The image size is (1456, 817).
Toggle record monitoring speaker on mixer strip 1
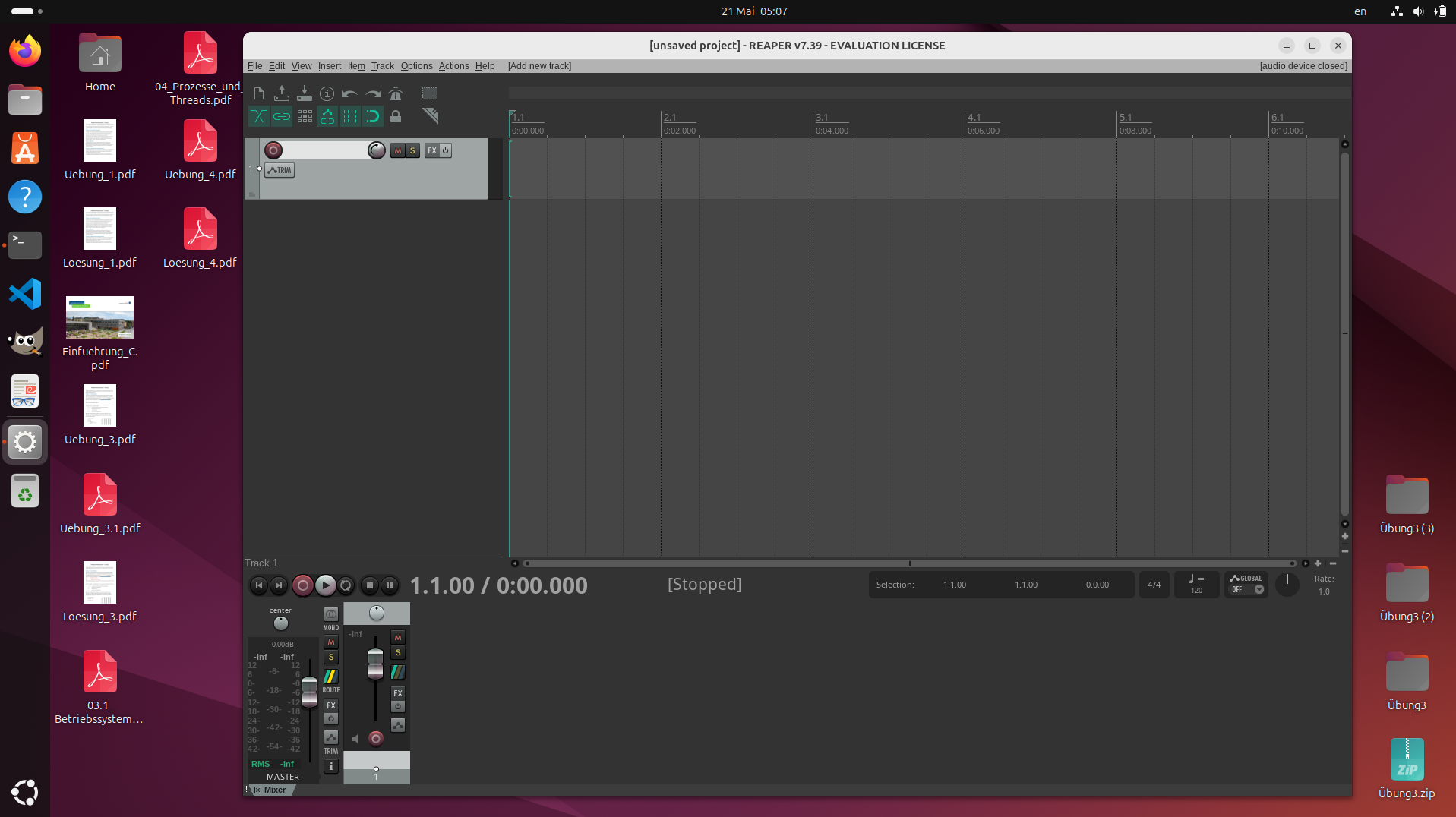click(x=355, y=739)
